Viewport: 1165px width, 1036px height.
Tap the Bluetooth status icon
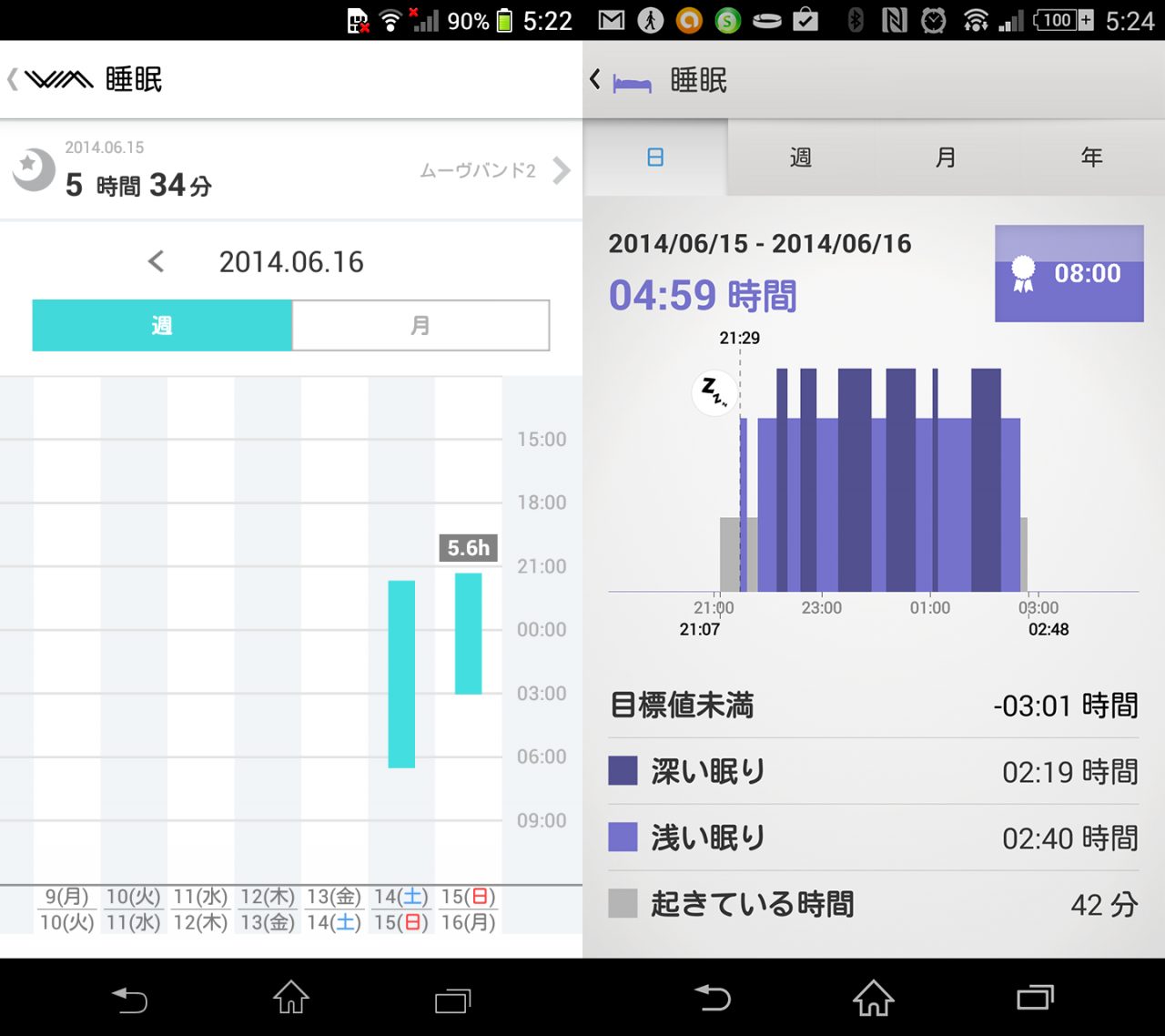click(856, 20)
